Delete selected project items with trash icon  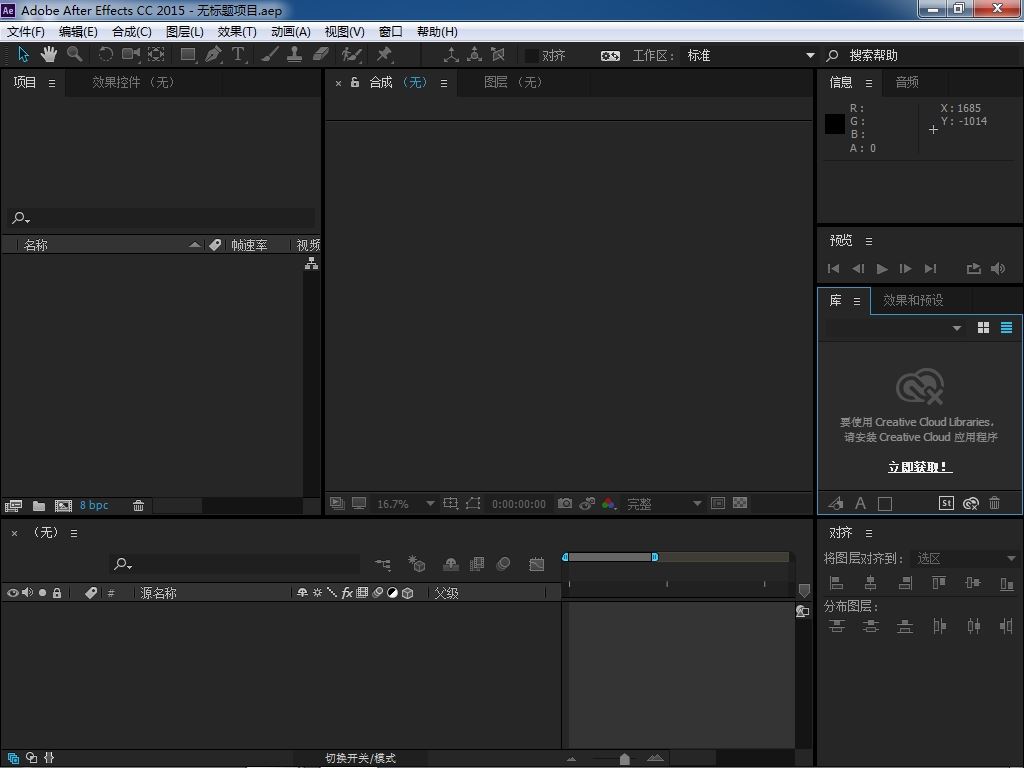138,505
